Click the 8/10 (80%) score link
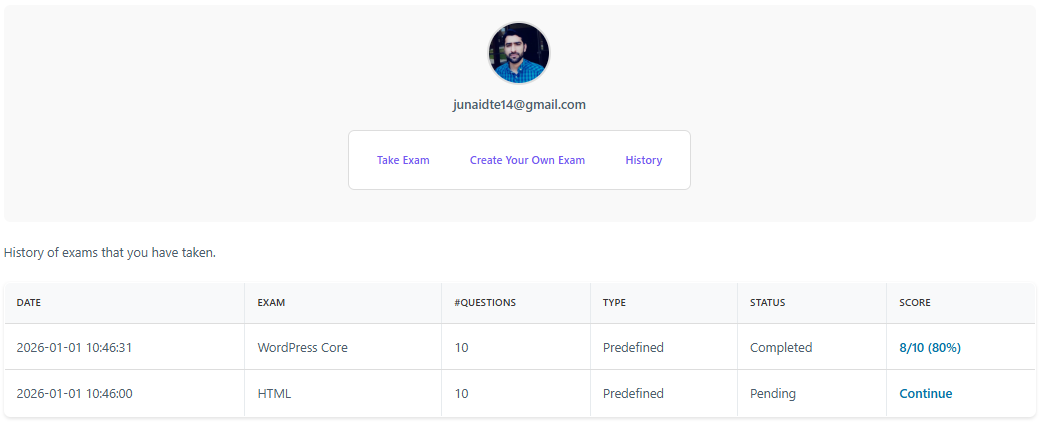The width and height of the screenshot is (1045, 426). click(930, 348)
